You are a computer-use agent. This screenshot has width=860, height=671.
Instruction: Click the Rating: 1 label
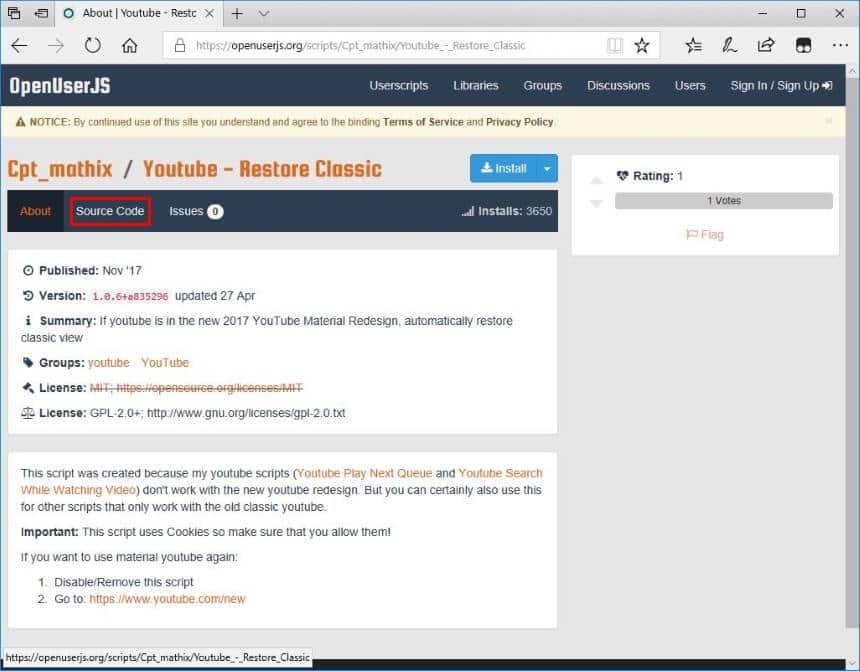coord(650,176)
